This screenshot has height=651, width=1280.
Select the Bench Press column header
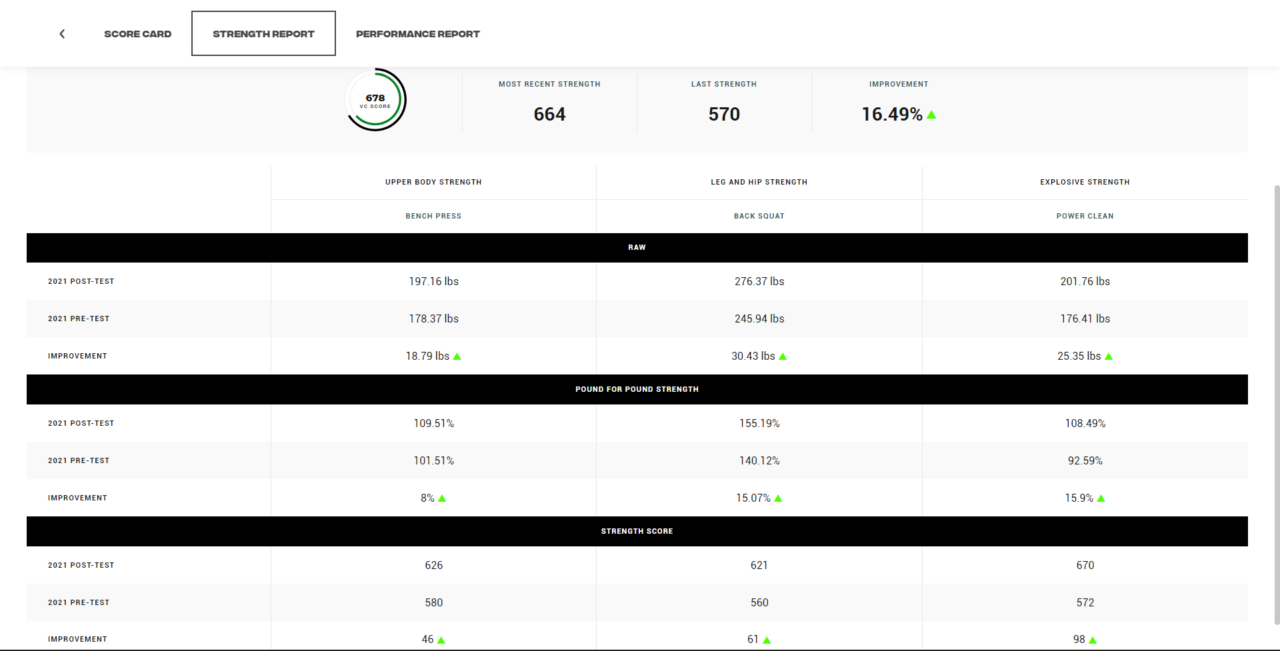pyautogui.click(x=433, y=216)
